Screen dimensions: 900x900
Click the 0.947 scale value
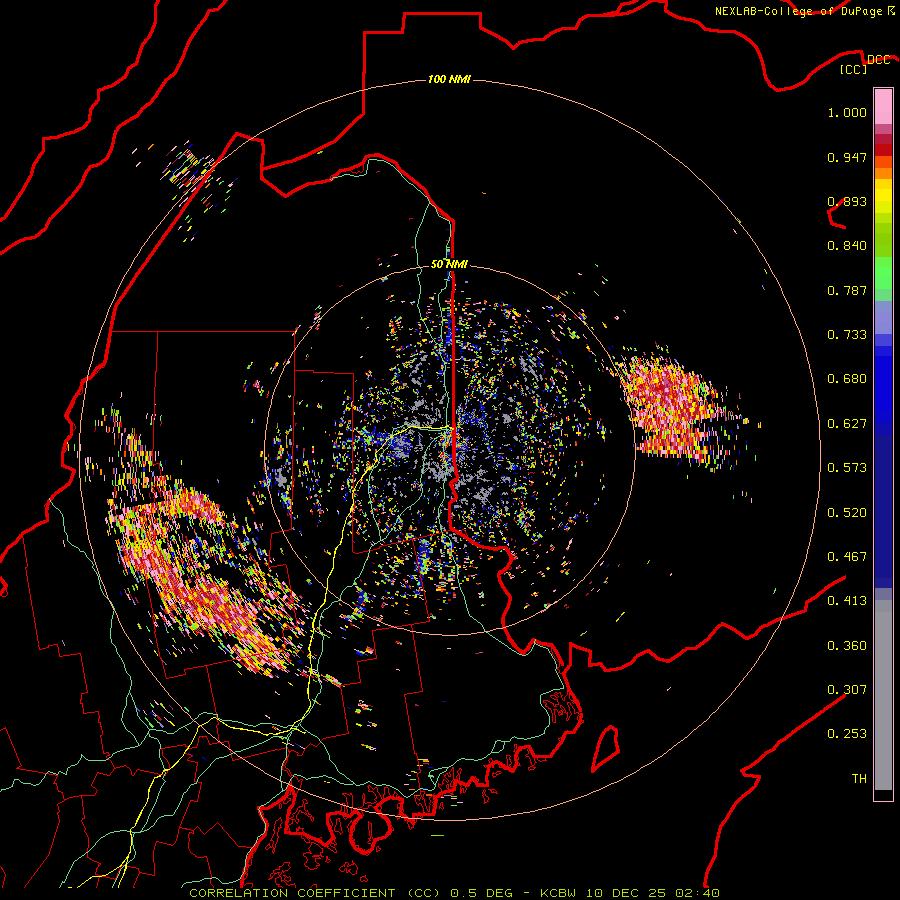(847, 157)
